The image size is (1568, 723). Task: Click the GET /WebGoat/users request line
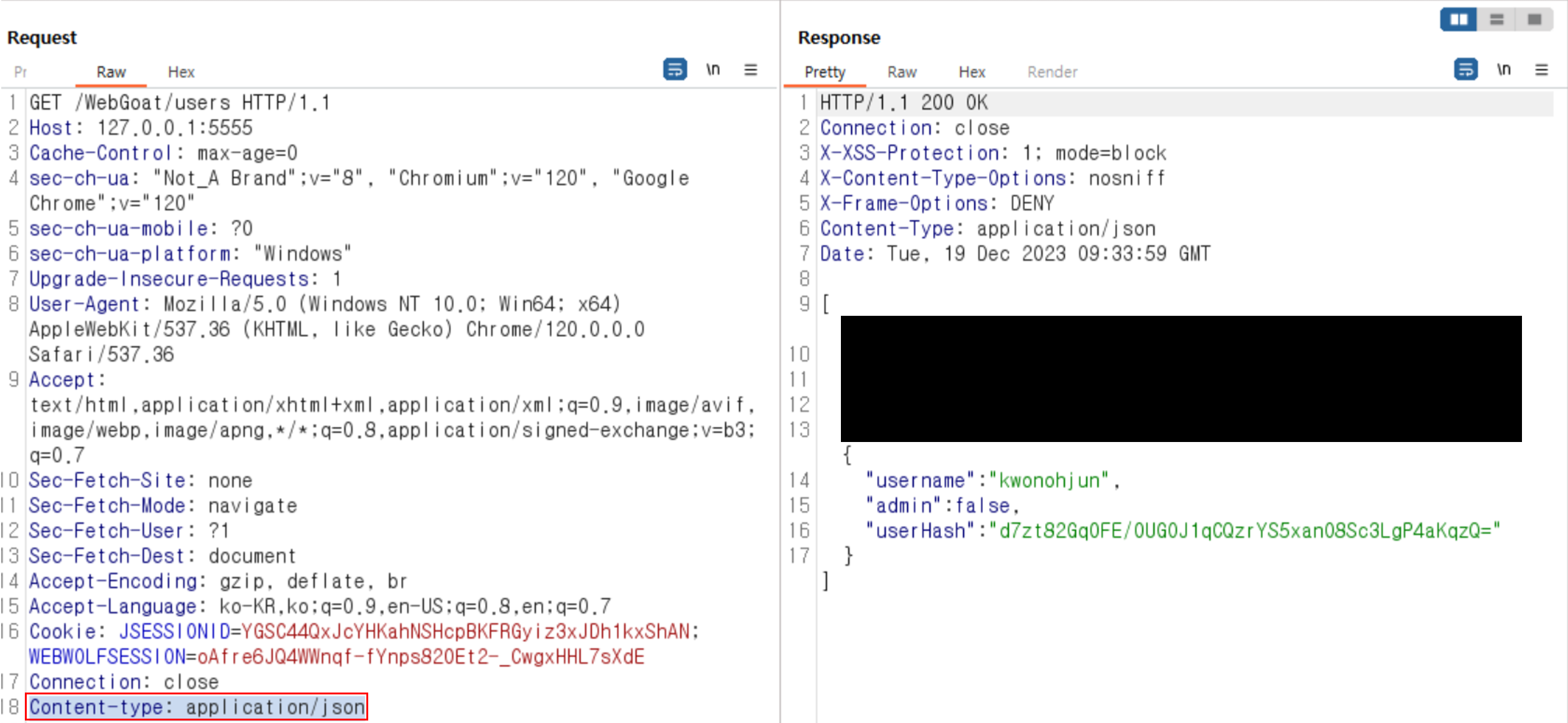180,103
